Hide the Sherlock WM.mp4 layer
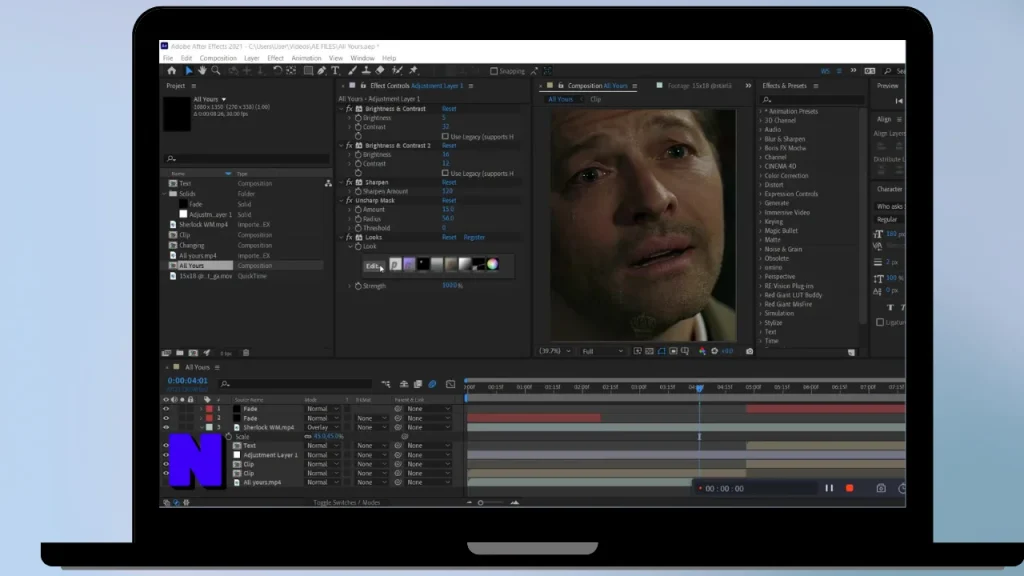This screenshot has height=576, width=1024. point(166,427)
